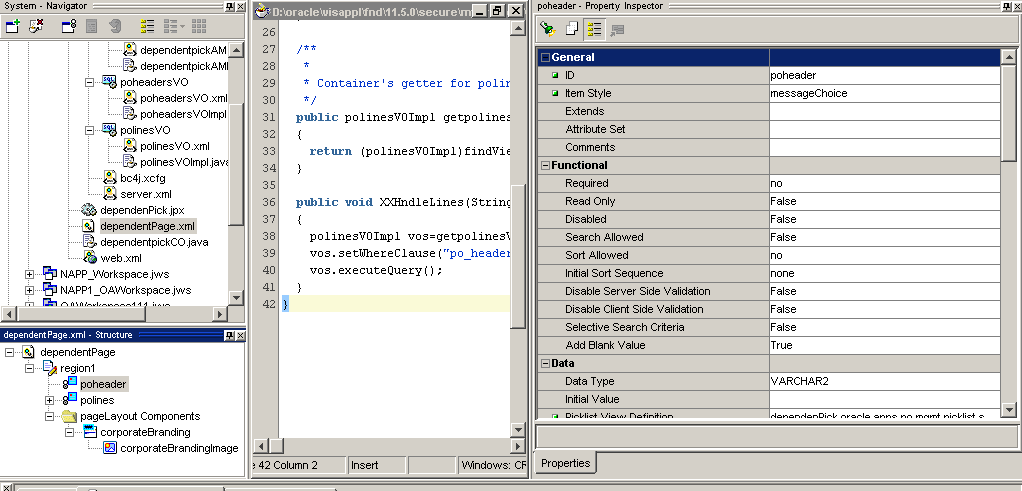Collapse the General property category
1022x491 pixels.
[x=546, y=57]
